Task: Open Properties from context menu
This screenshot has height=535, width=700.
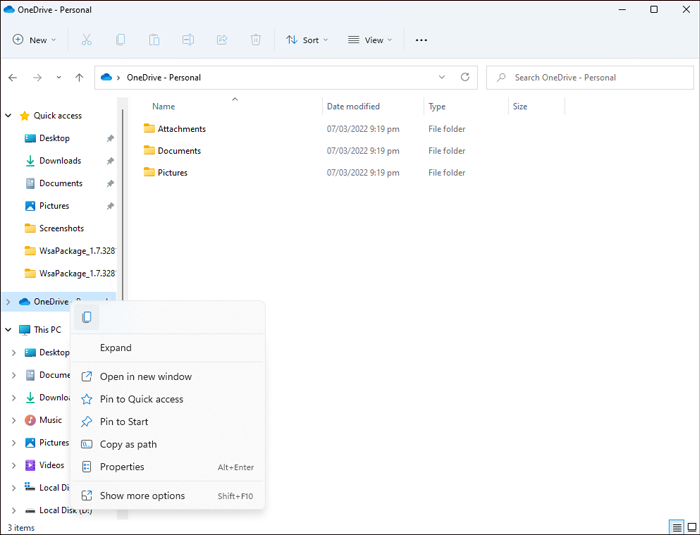Action: coord(168,467)
